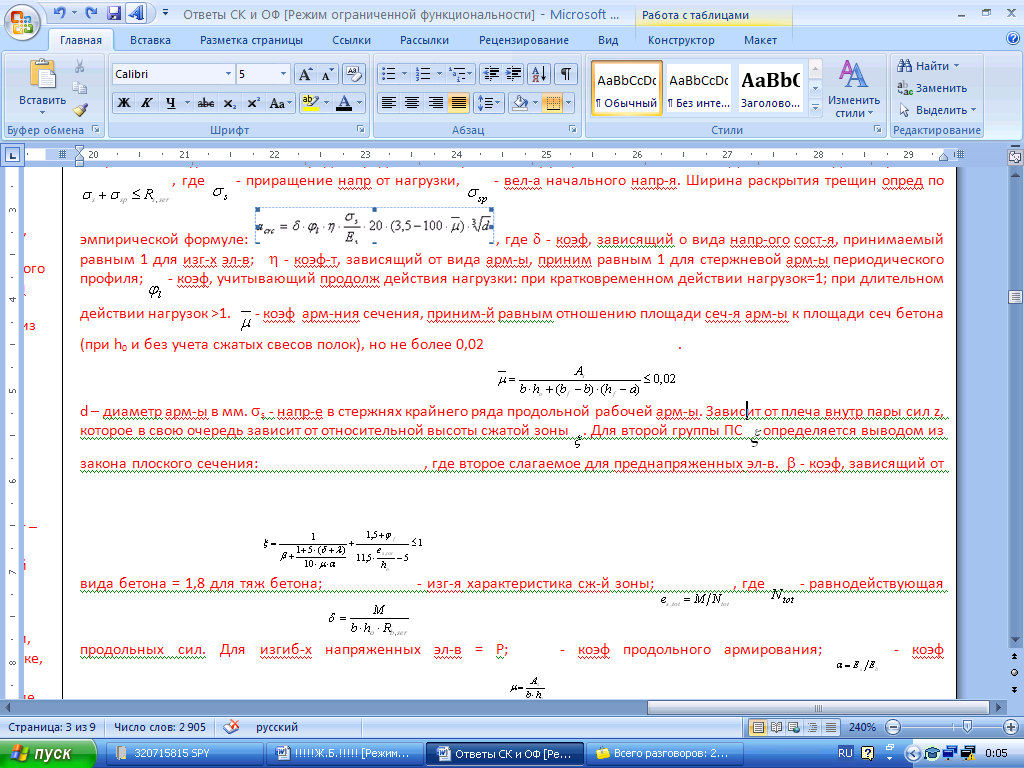Decrease indent with the outdent icon
The image size is (1024, 768).
(491, 74)
